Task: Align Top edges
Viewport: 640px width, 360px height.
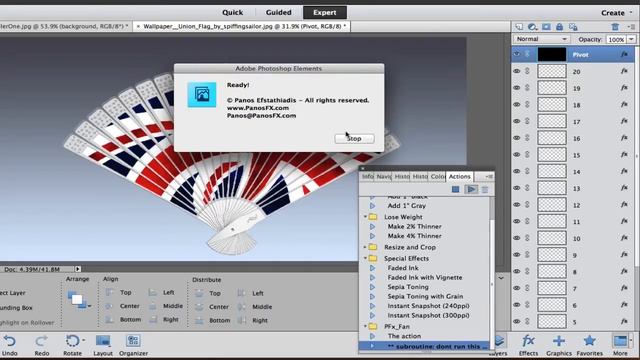Action: (118, 292)
